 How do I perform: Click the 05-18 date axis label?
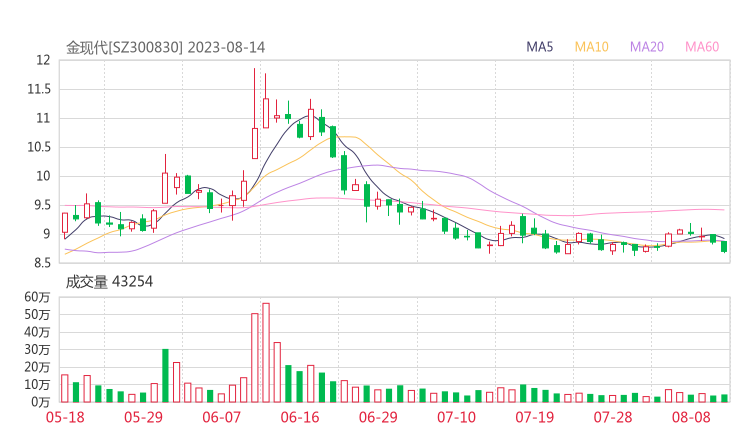pyautogui.click(x=65, y=417)
